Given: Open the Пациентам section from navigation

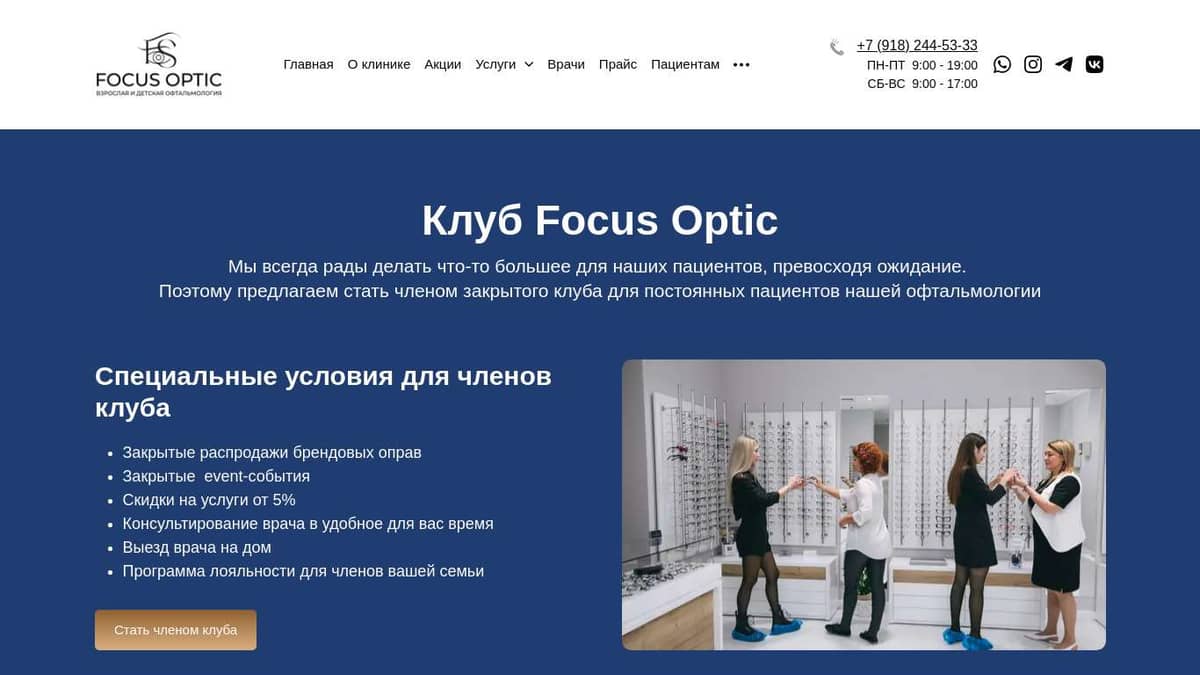Looking at the screenshot, I should (x=685, y=64).
